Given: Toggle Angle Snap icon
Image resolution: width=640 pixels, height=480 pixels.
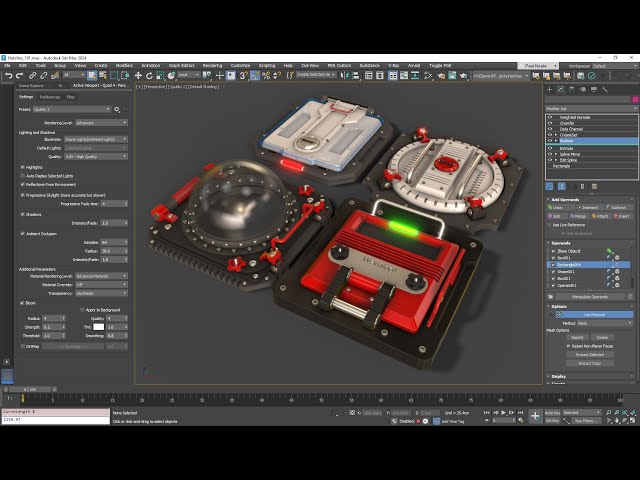Looking at the screenshot, I should pyautogui.click(x=255, y=76).
